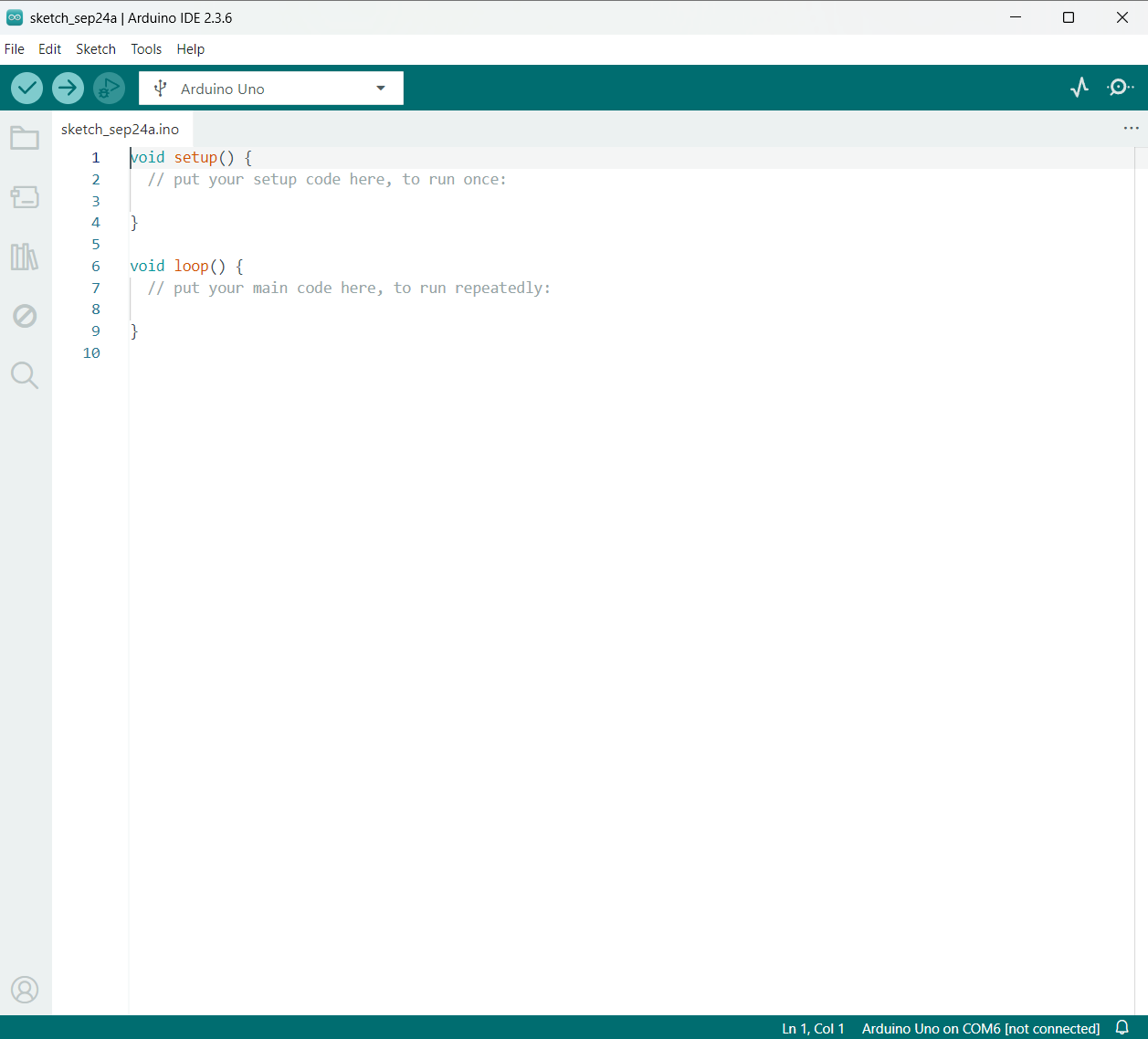Click the Ln 1, Col 1 indicator
This screenshot has width=1148, height=1039.
[813, 1028]
